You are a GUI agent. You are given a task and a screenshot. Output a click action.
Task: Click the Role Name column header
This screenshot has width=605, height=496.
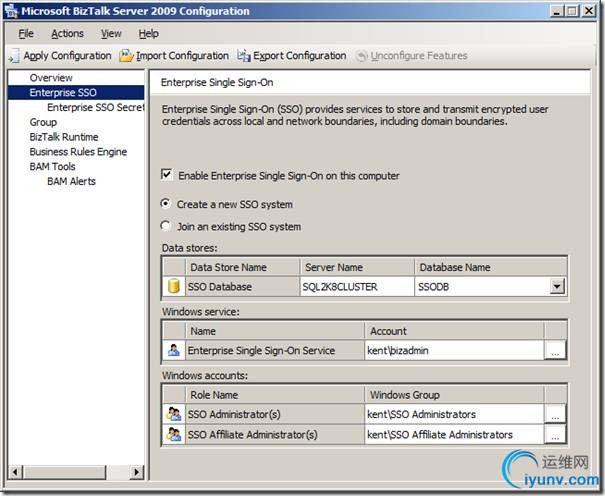[x=275, y=395]
